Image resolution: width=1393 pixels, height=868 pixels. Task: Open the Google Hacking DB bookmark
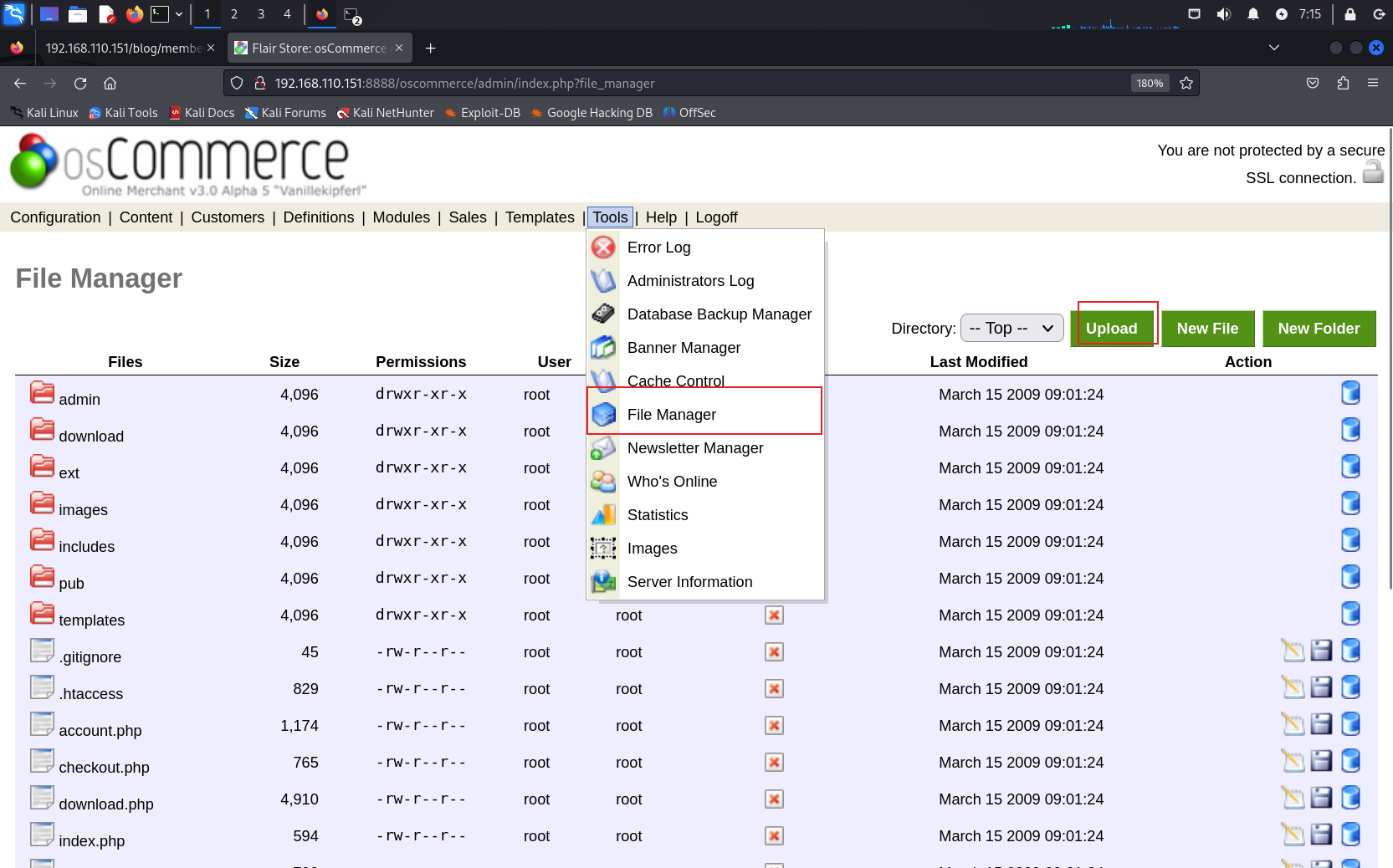point(591,113)
